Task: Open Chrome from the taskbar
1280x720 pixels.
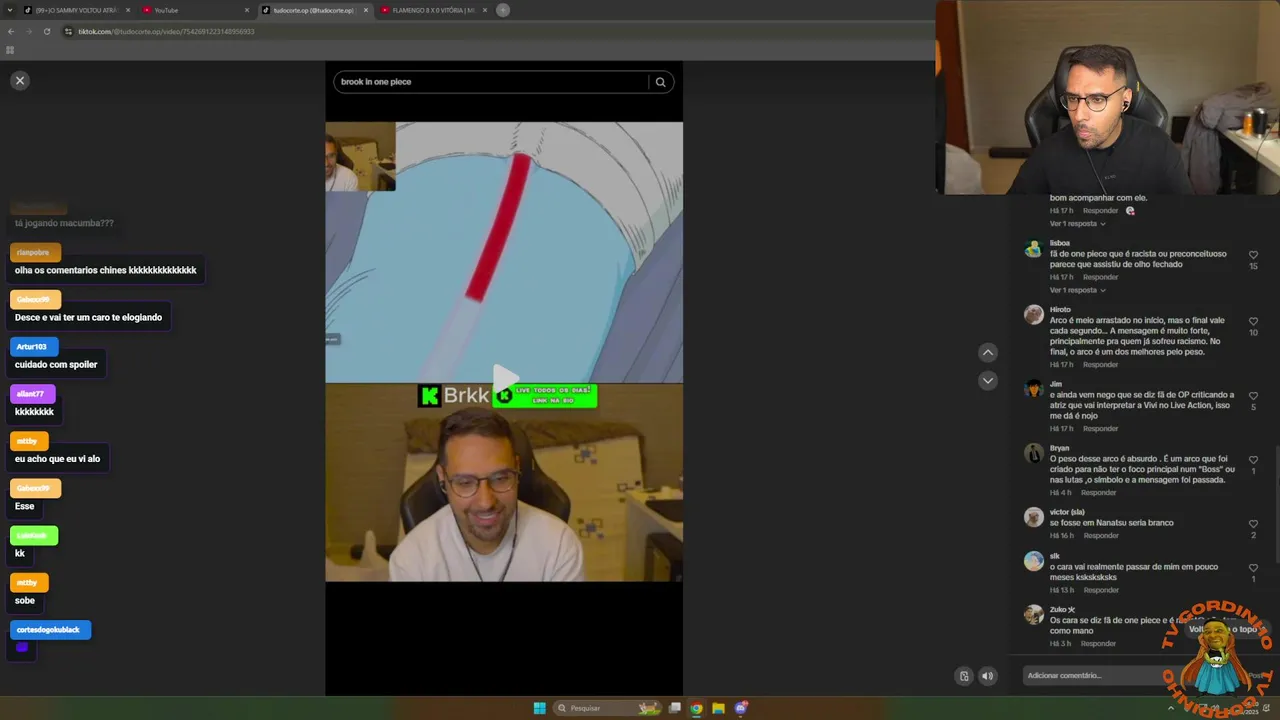Action: click(x=696, y=708)
